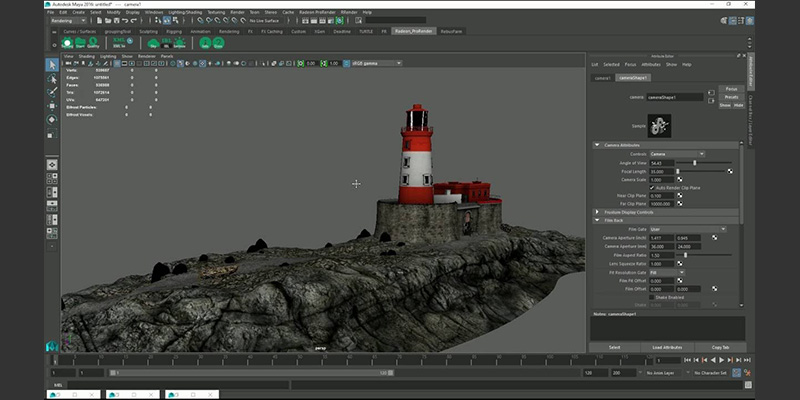Save the scene with the disk icon

click(117, 20)
